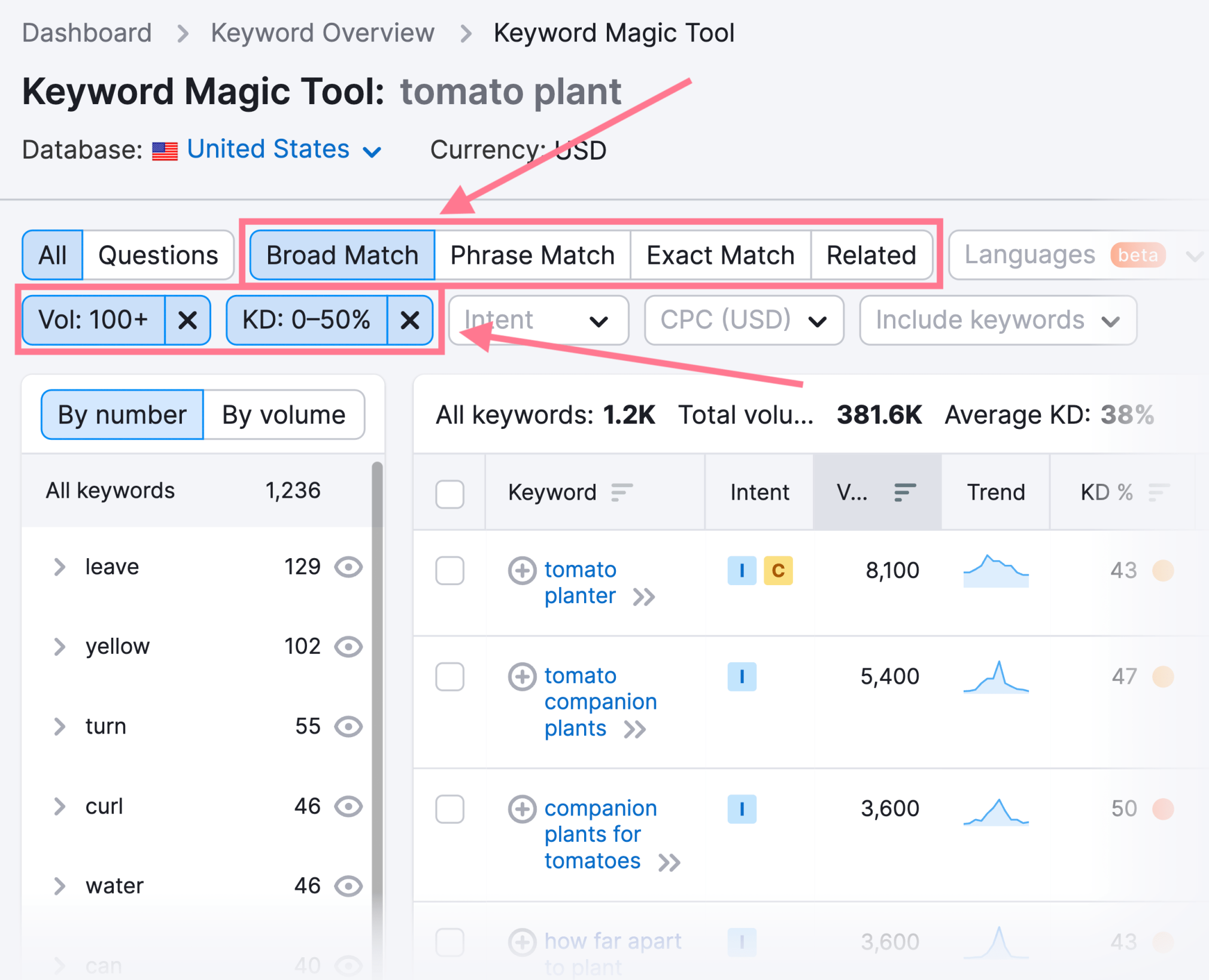This screenshot has width=1209, height=980.
Task: Select the All keywords 1,236 row
Action: (197, 491)
